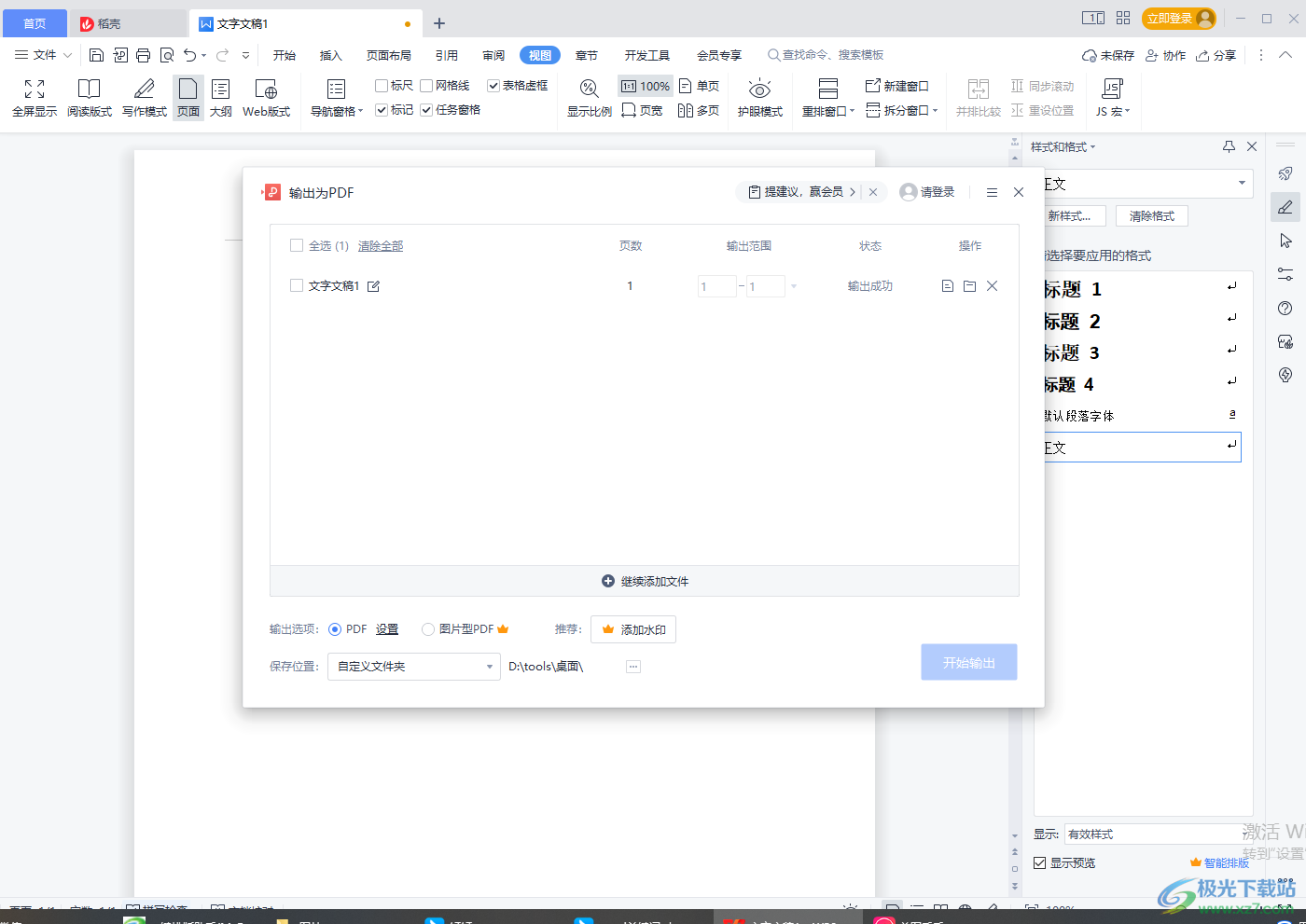Viewport: 1306px width, 924px height.
Task: Select the 大纲 outline view
Action: click(x=221, y=98)
